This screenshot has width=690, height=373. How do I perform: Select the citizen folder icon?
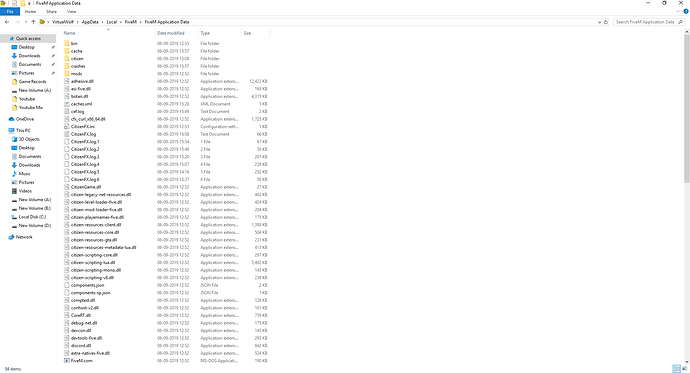pyautogui.click(x=67, y=59)
